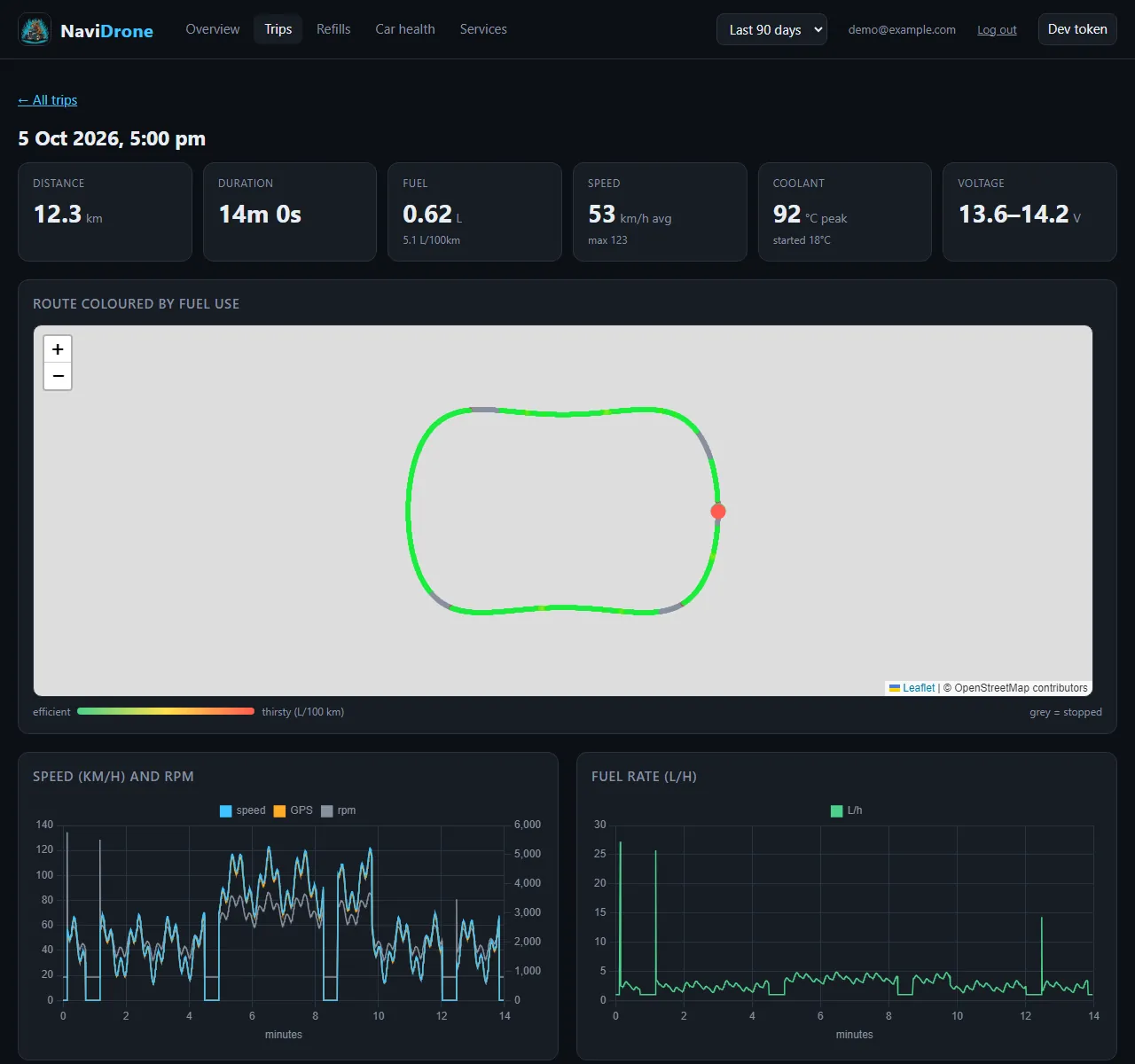Click the Dev token button

click(x=1077, y=29)
